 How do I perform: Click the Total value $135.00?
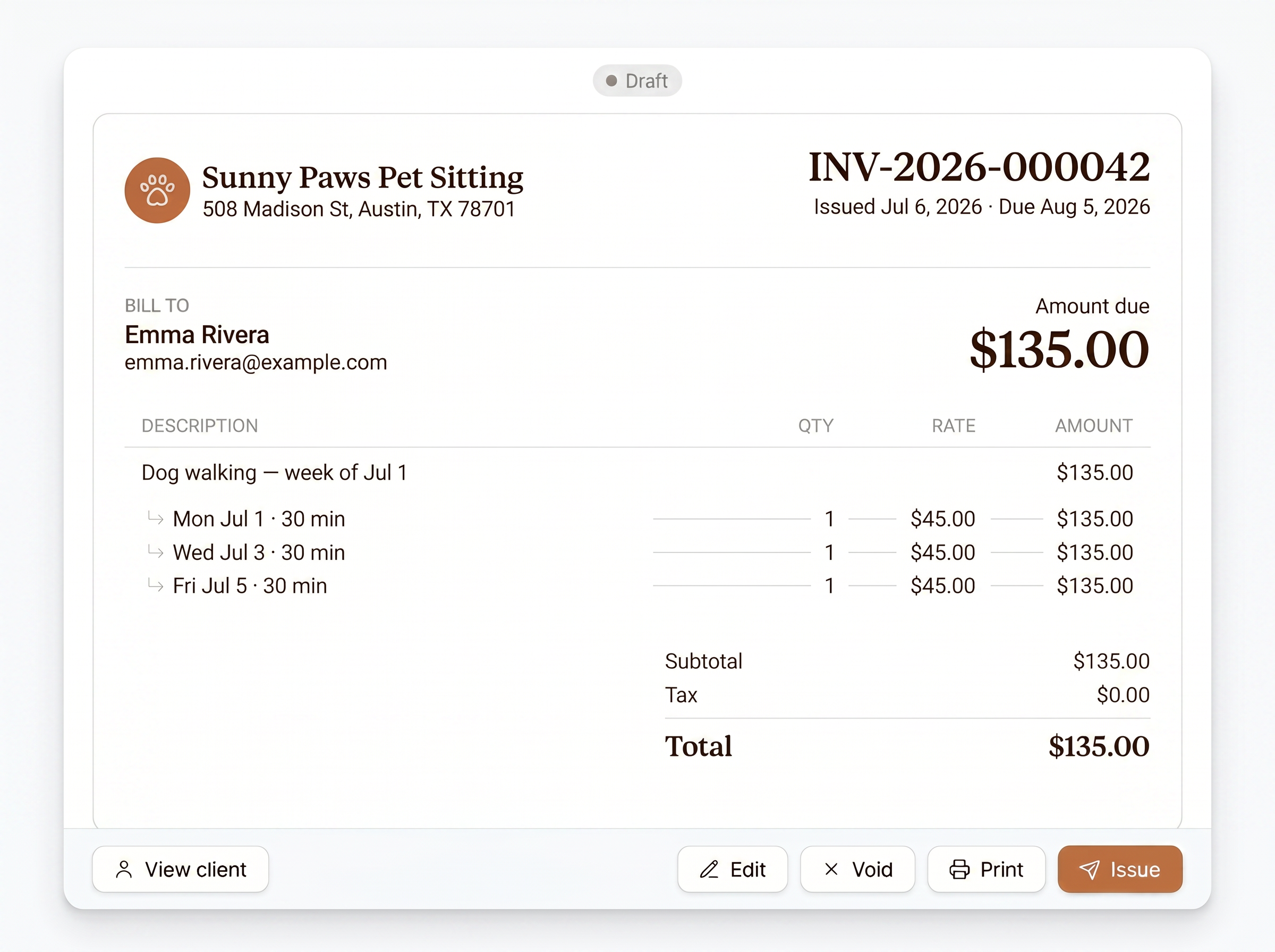click(x=1099, y=746)
